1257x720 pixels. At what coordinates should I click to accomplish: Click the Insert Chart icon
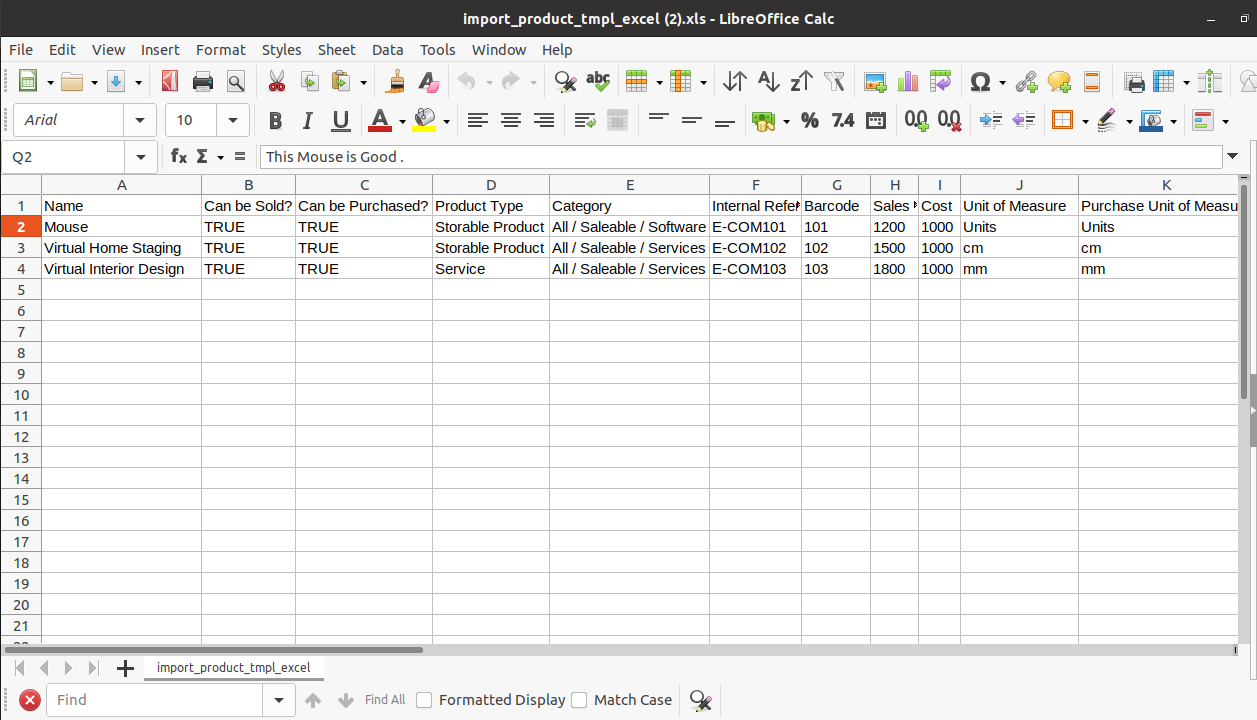tap(908, 82)
